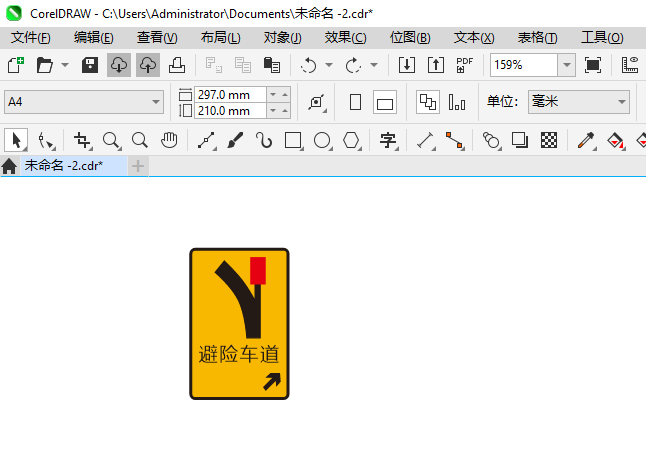Click the Export icon
This screenshot has height=452, width=646.
(436, 65)
